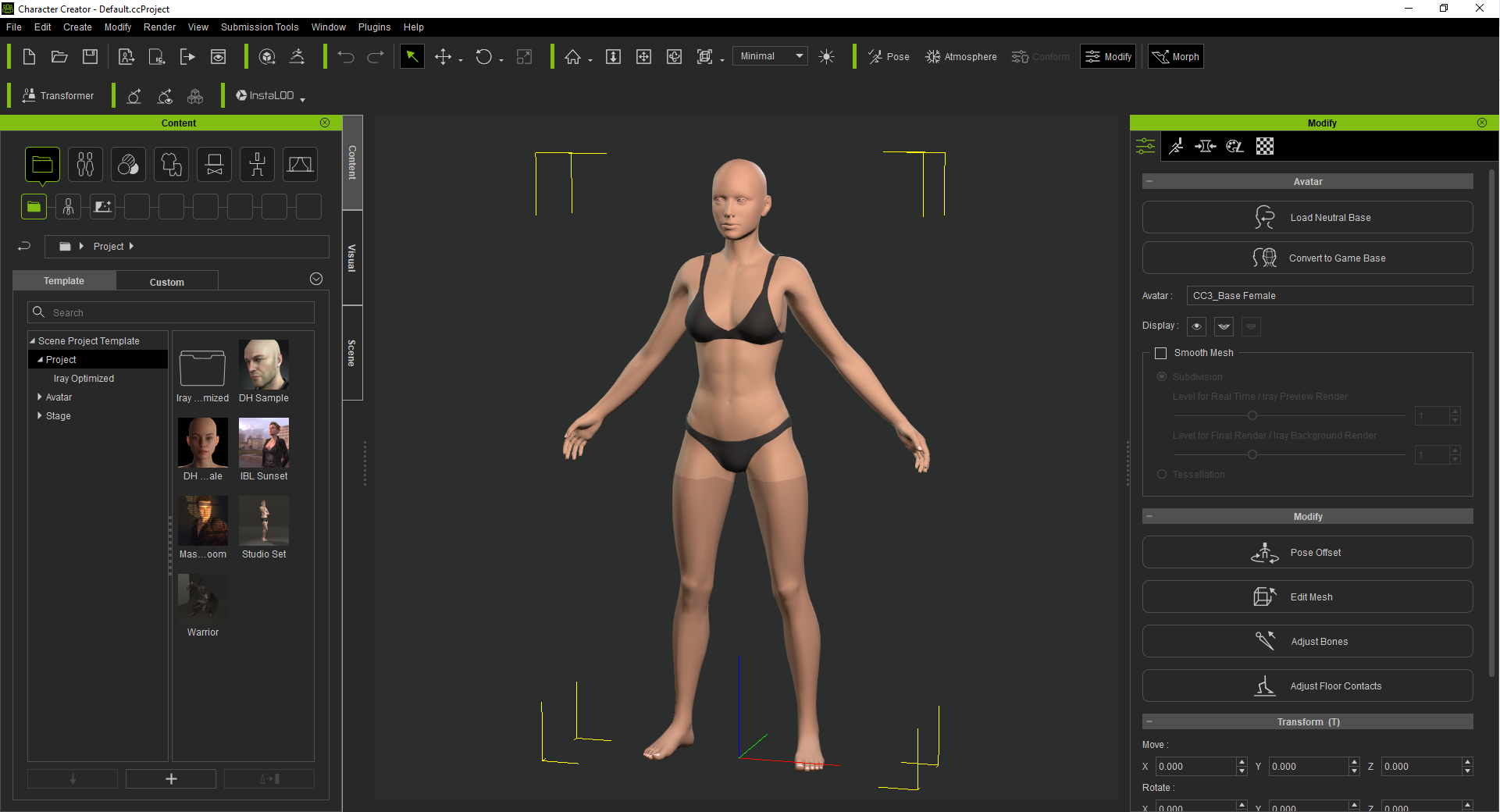Select the Subdivision radio option

tap(1162, 376)
